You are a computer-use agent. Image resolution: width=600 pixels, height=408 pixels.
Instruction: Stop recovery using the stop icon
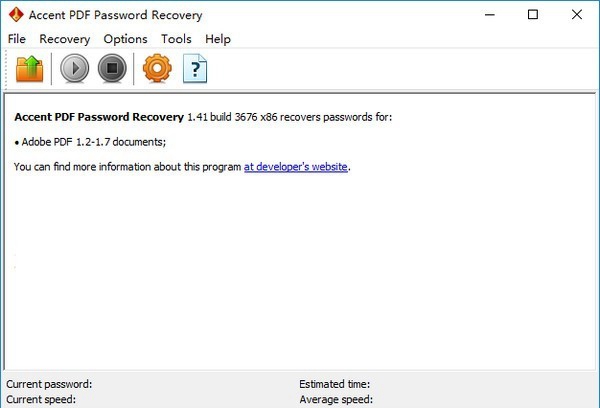[112, 69]
